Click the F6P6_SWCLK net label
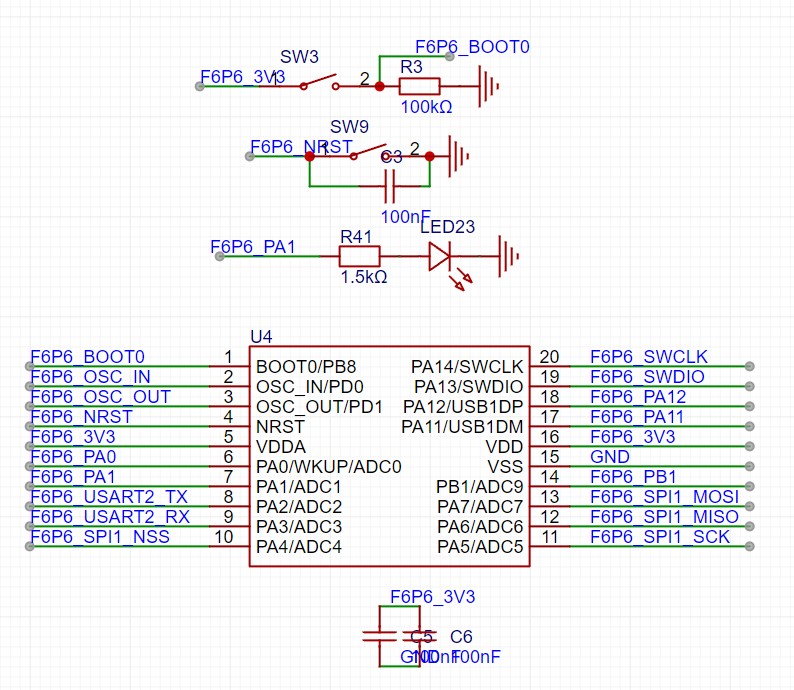Image resolution: width=794 pixels, height=690 pixels. point(648,357)
